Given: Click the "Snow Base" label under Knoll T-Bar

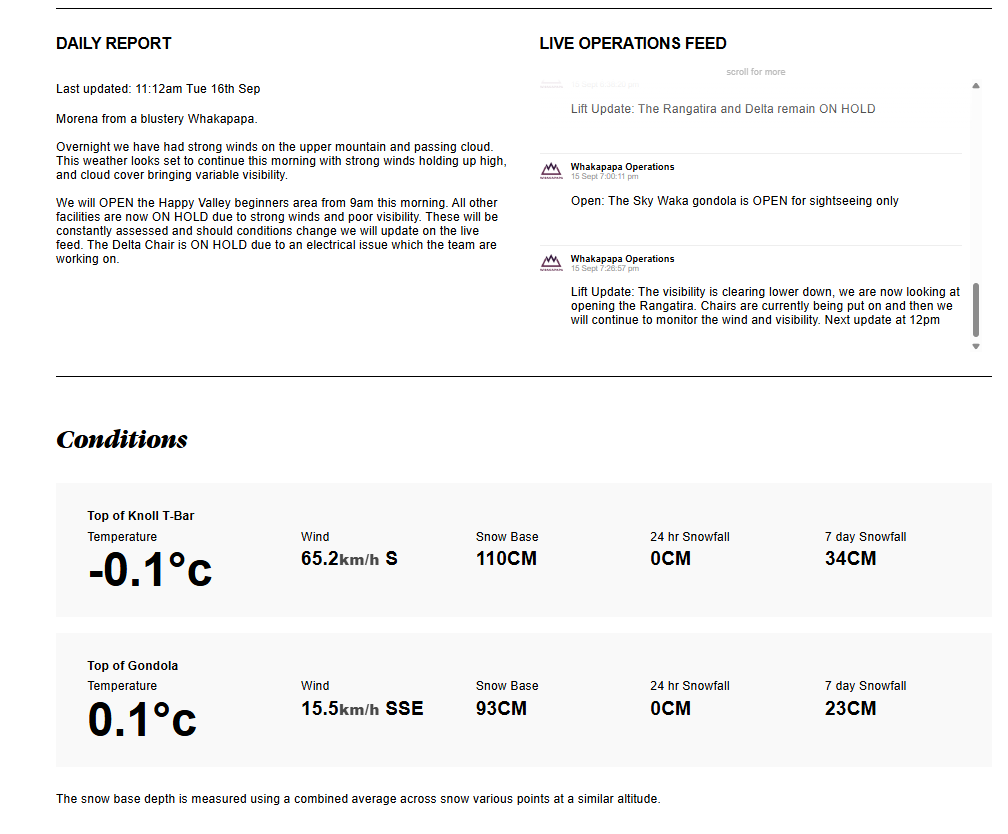Looking at the screenshot, I should [x=507, y=537].
